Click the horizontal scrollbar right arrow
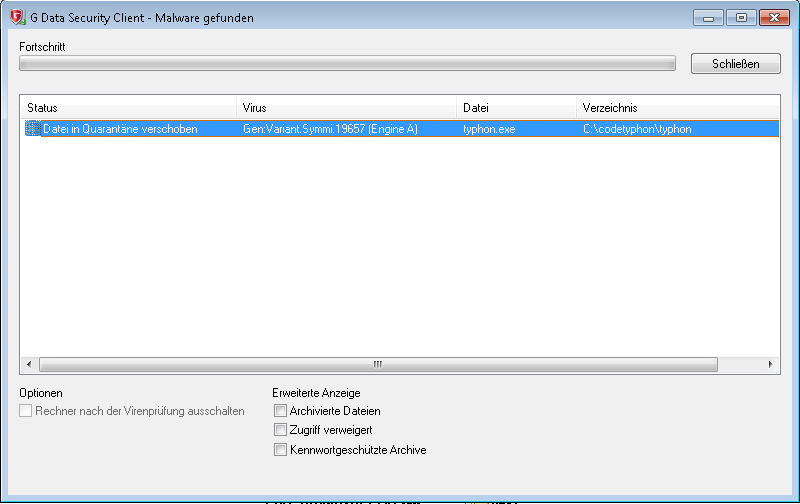This screenshot has height=504, width=800. click(770, 364)
